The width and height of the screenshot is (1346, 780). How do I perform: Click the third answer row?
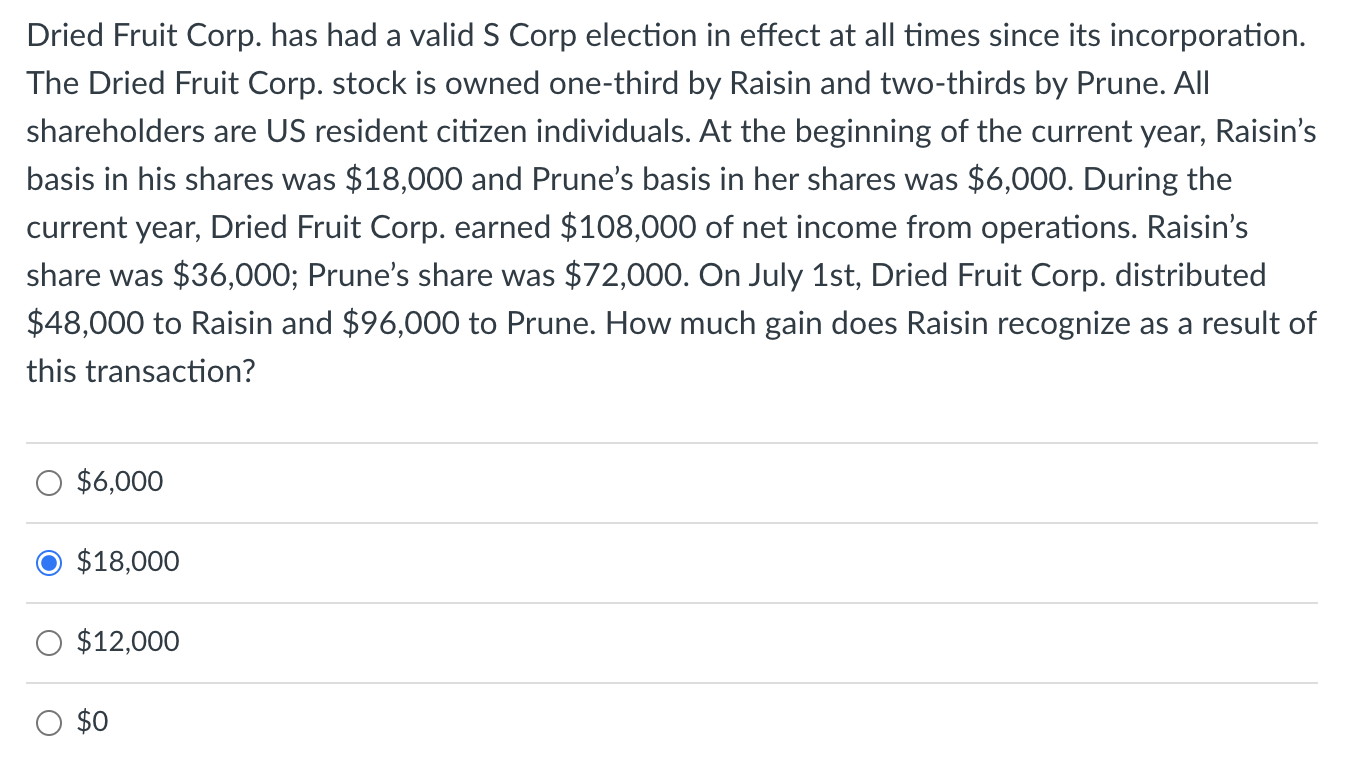coord(400,641)
